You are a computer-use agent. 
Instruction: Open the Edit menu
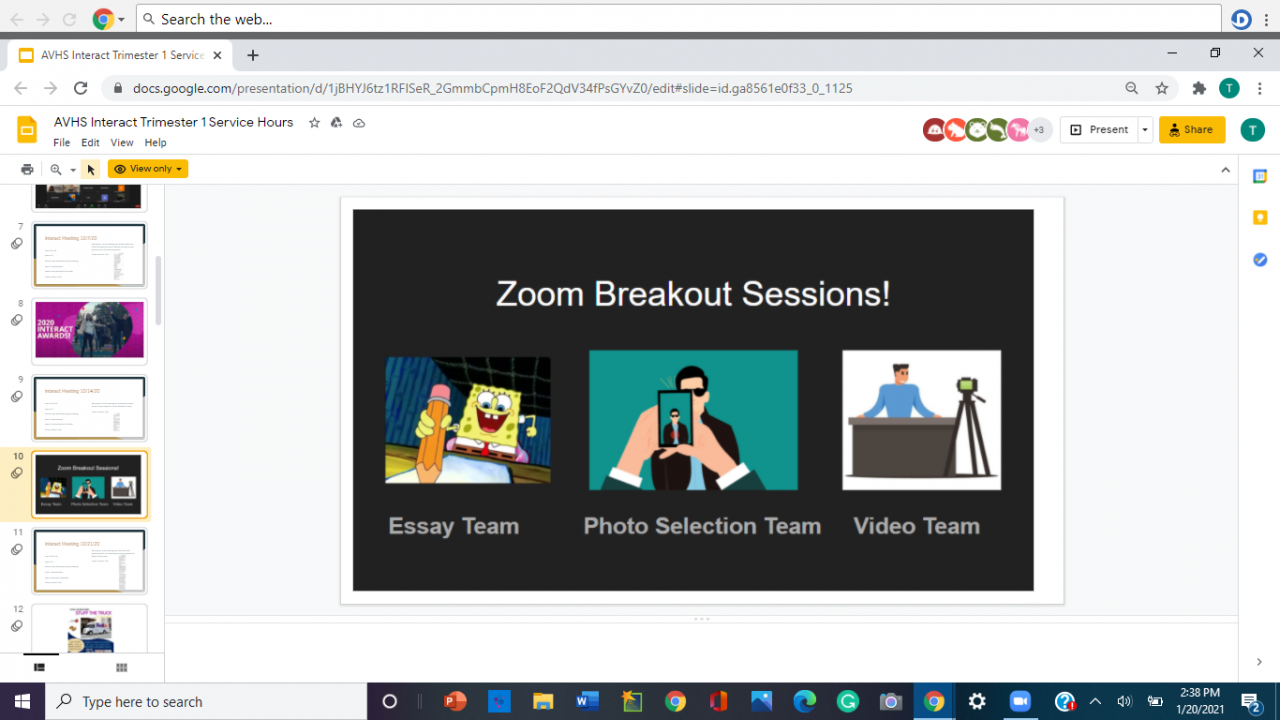[x=90, y=143]
